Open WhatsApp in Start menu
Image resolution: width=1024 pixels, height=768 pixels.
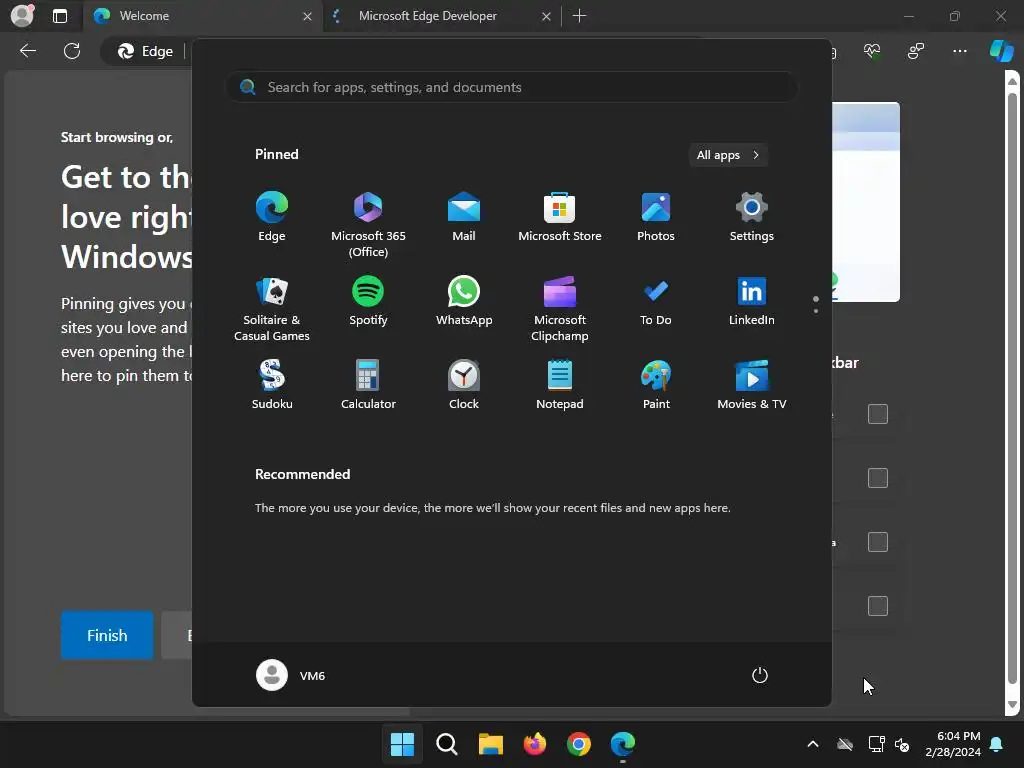pyautogui.click(x=464, y=302)
